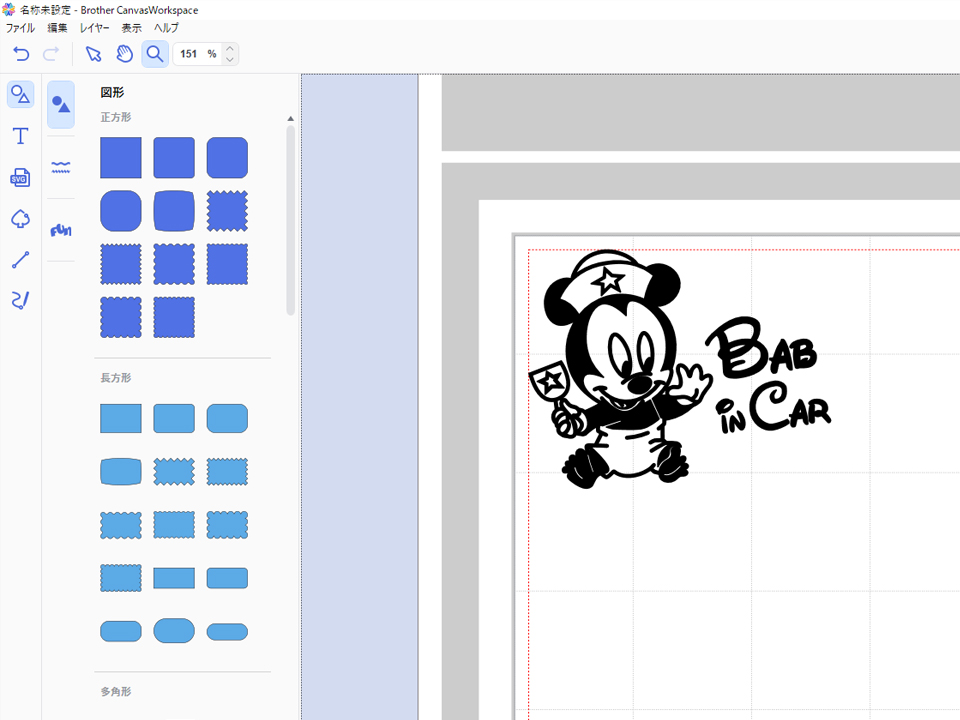Click the 多角形 section heading

tap(116, 691)
